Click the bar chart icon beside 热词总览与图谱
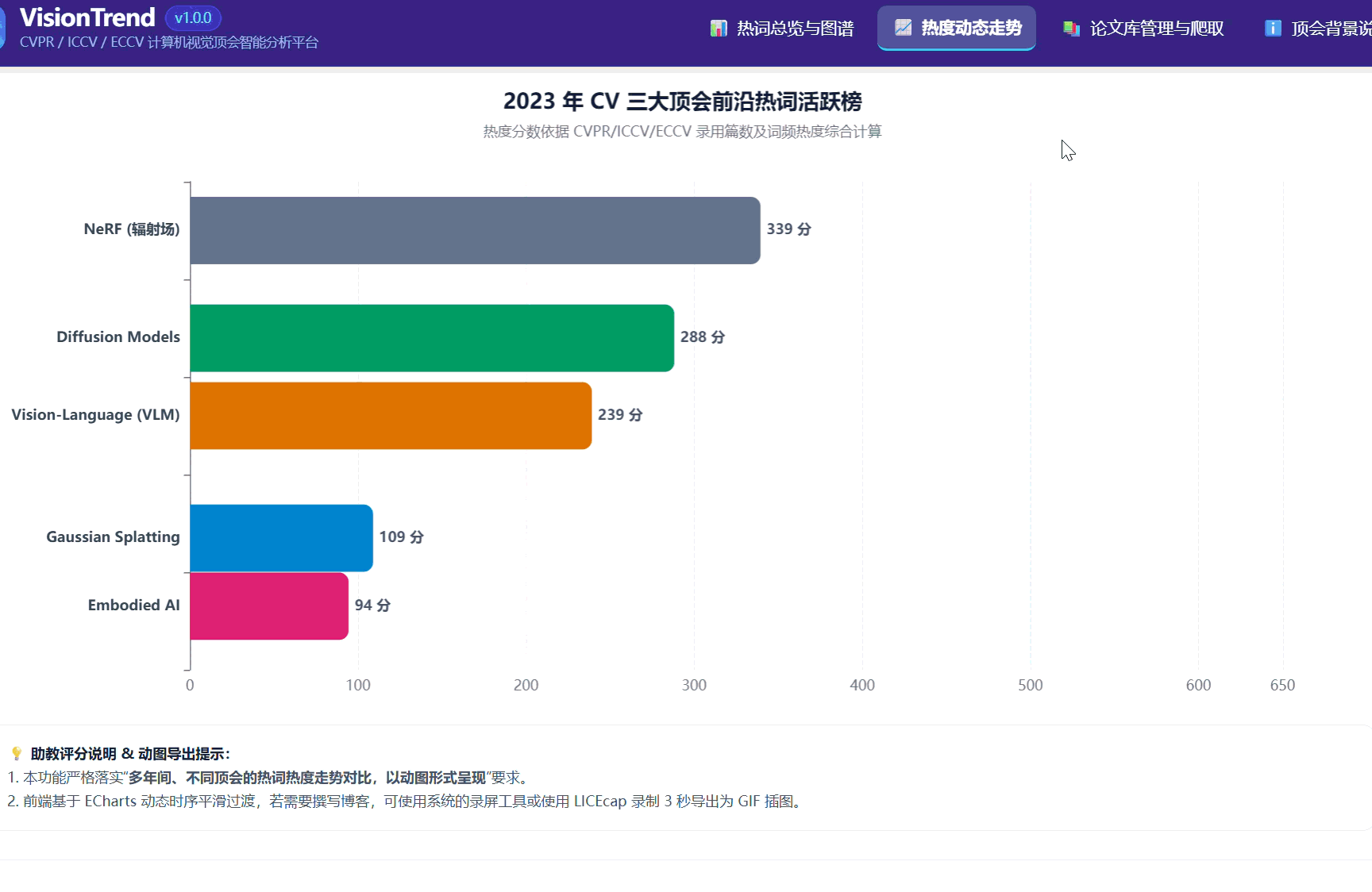The height and width of the screenshot is (892, 1372). point(719,29)
